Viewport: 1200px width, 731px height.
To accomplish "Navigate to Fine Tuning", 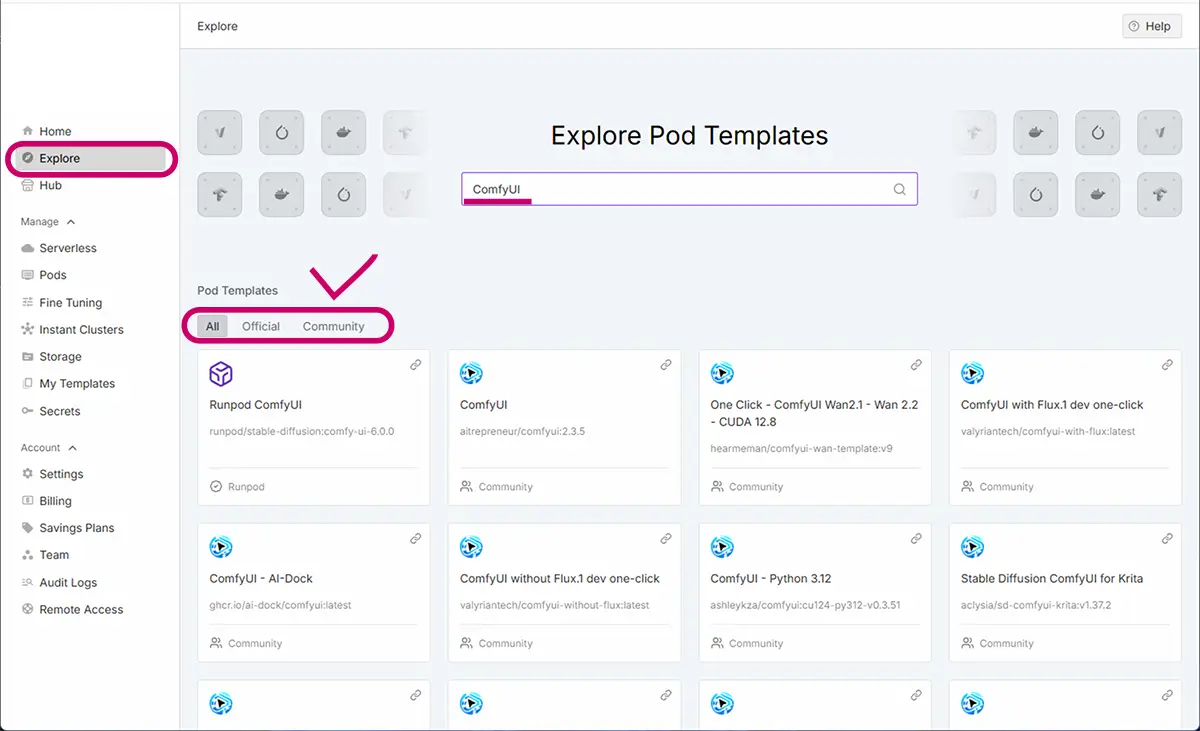I will click(62, 302).
